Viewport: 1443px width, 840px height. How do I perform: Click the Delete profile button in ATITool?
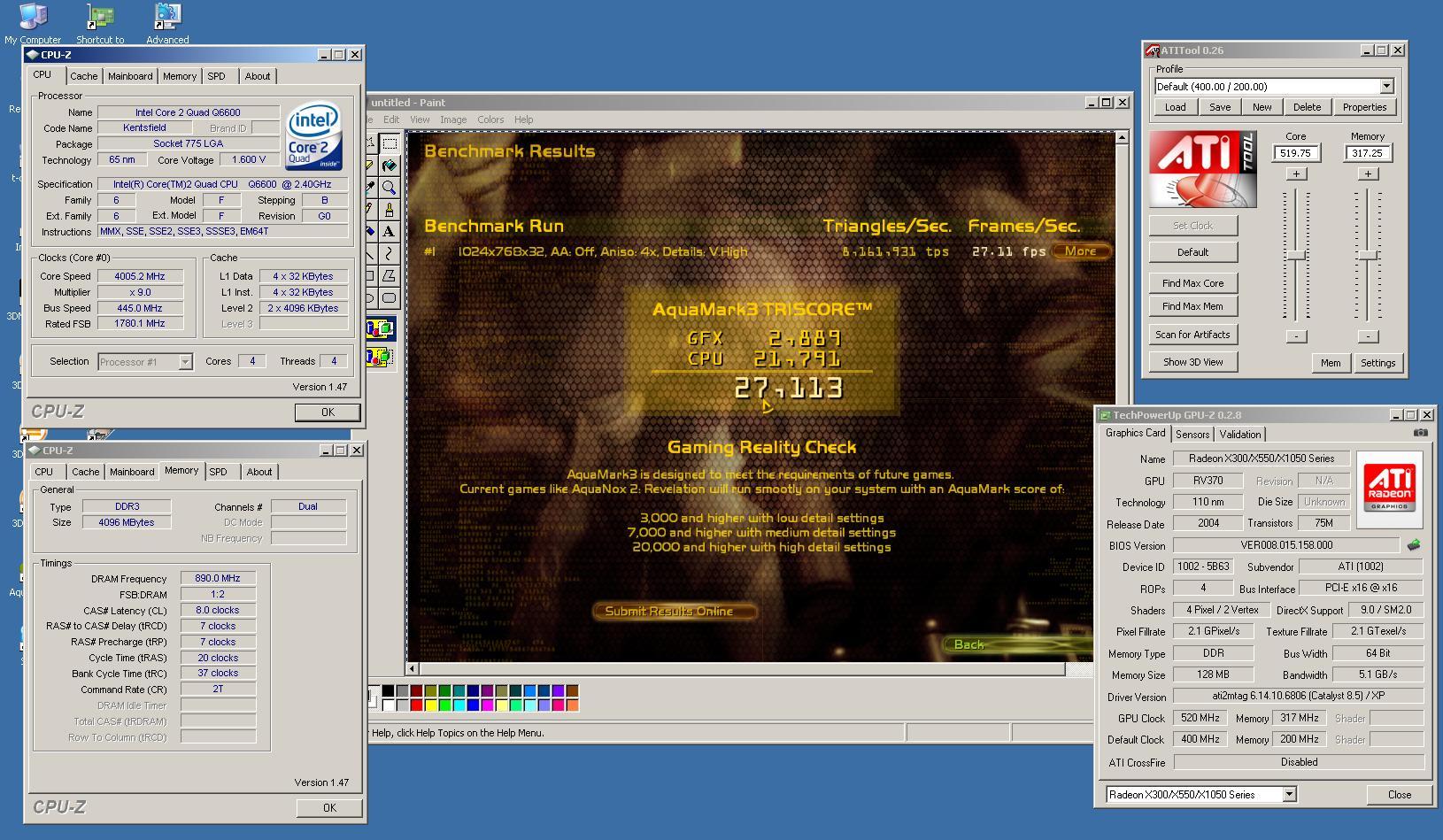(1307, 107)
